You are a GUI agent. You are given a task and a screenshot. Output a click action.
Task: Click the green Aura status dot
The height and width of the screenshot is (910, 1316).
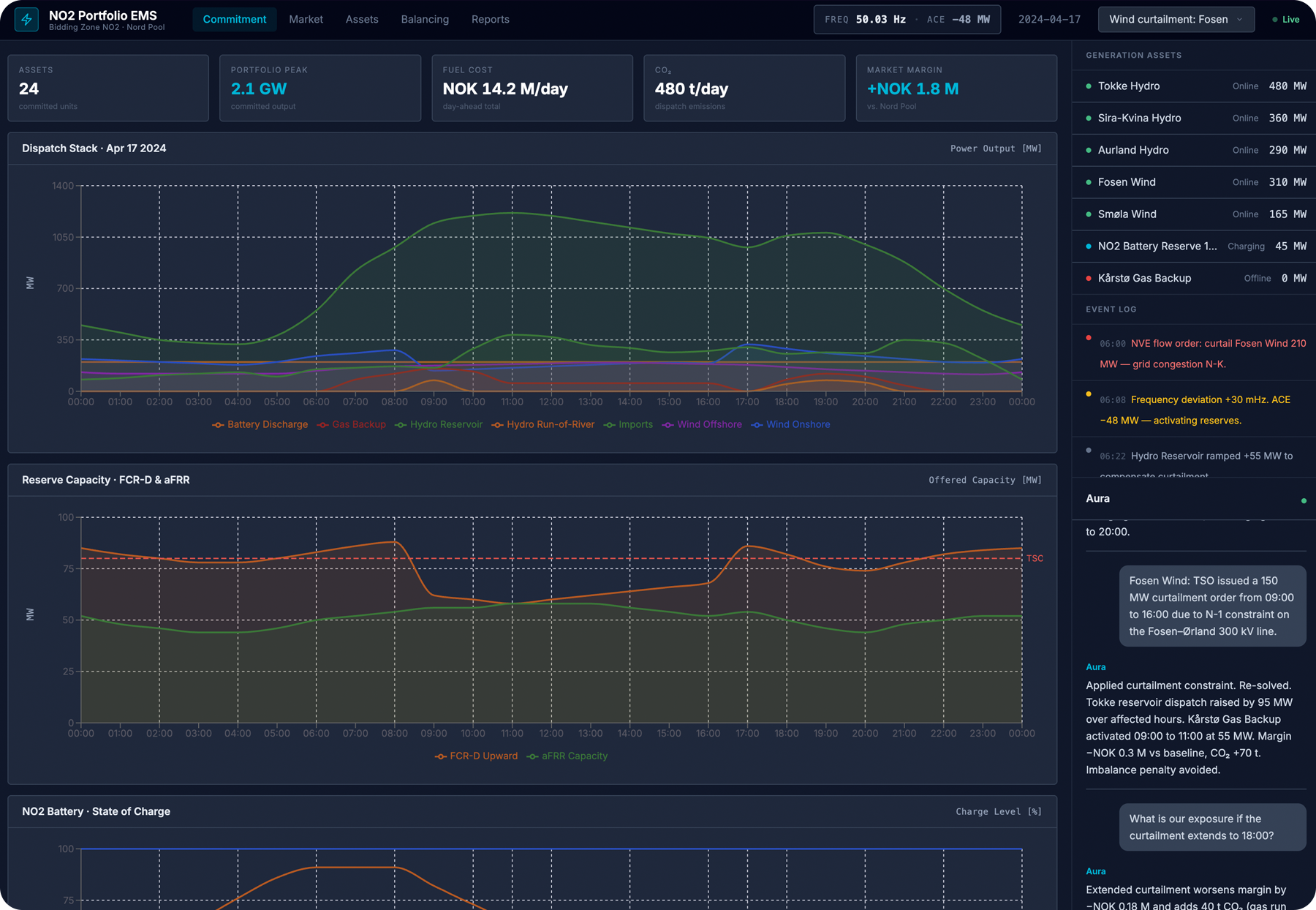[1304, 501]
